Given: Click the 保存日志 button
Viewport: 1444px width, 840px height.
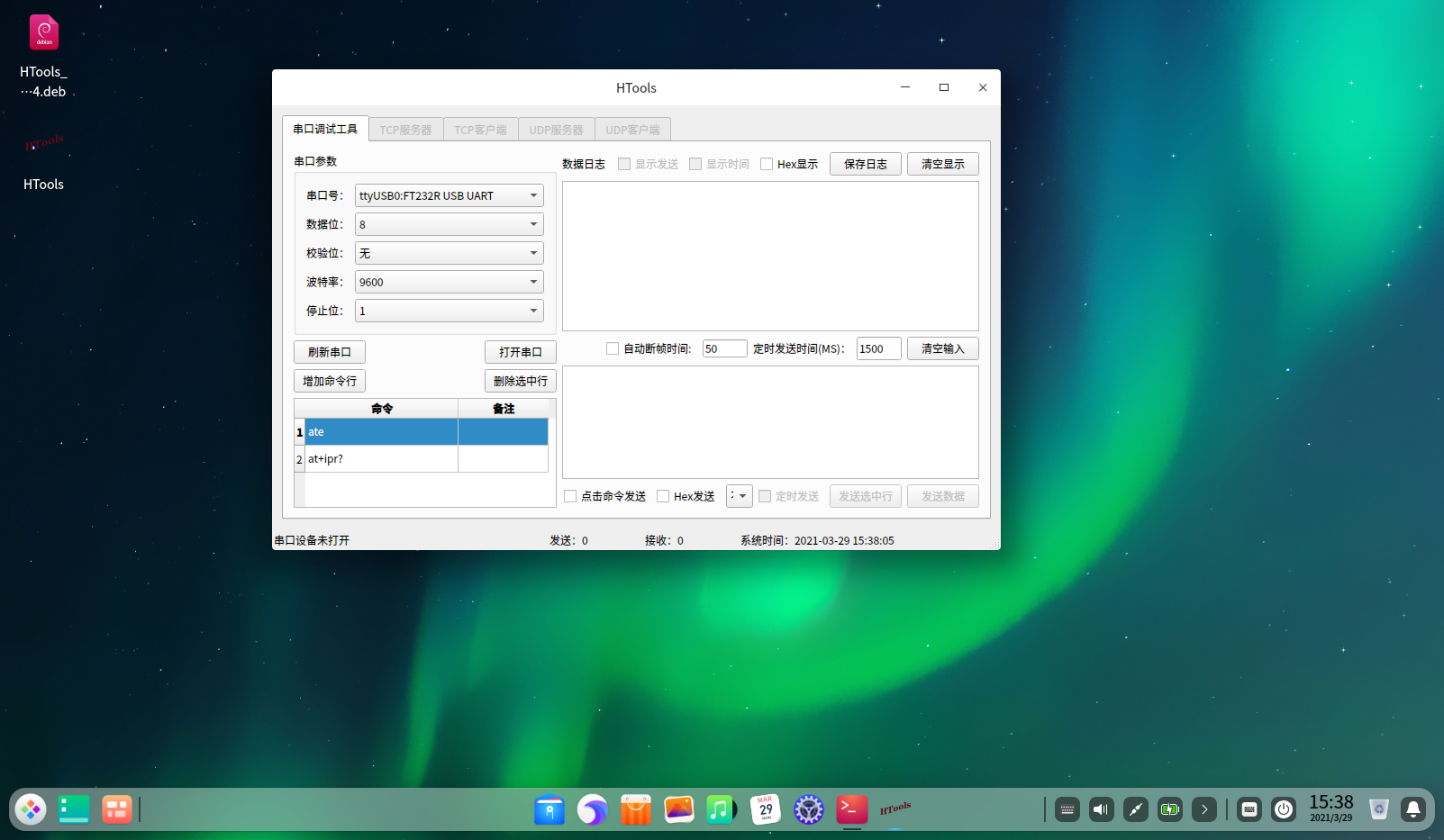Looking at the screenshot, I should point(865,164).
